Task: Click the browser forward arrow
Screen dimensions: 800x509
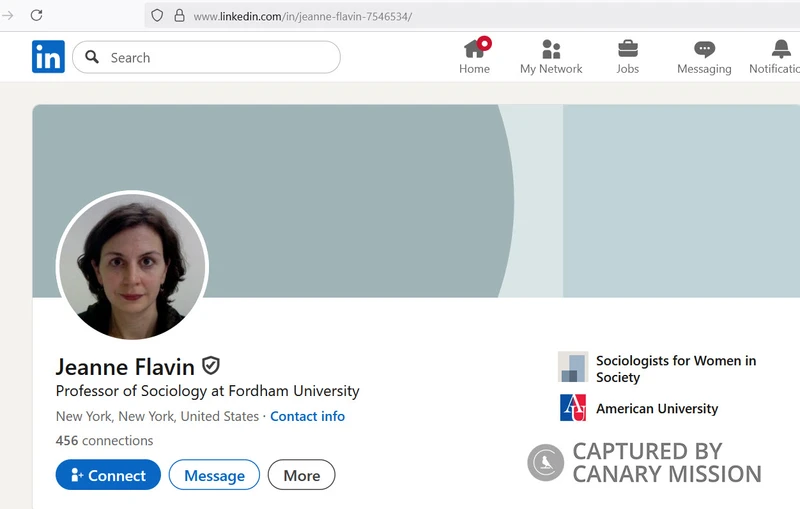Action: point(8,15)
